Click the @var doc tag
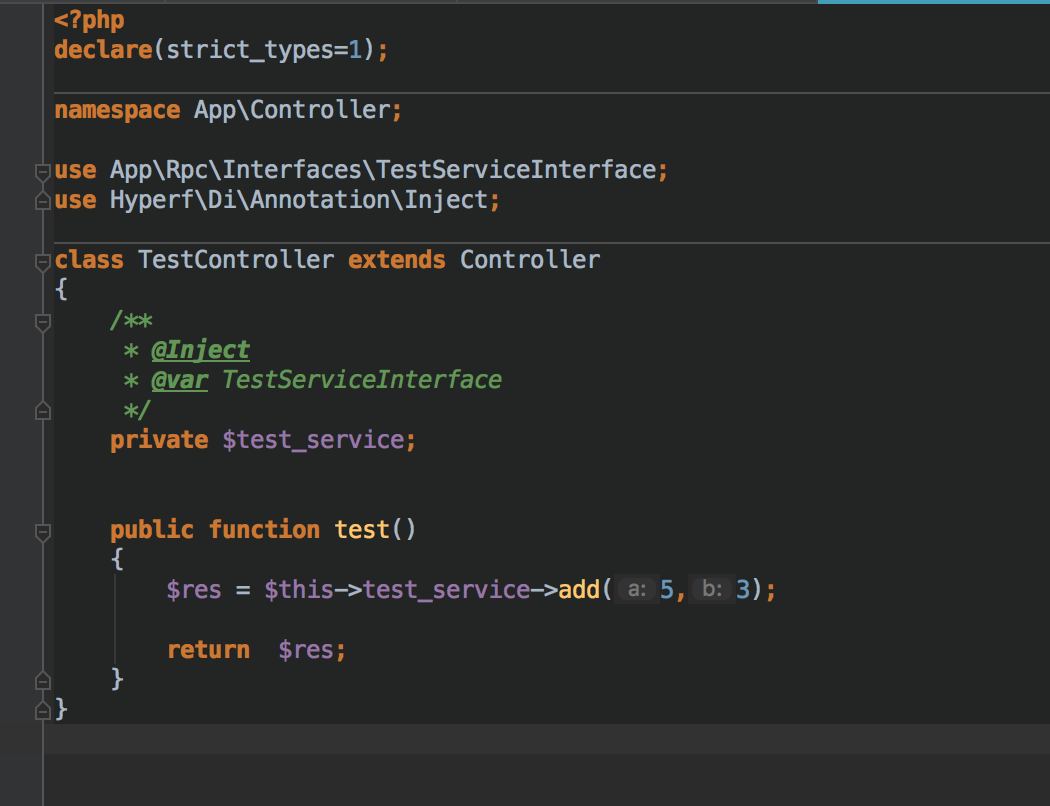The image size is (1050, 806). click(x=179, y=380)
